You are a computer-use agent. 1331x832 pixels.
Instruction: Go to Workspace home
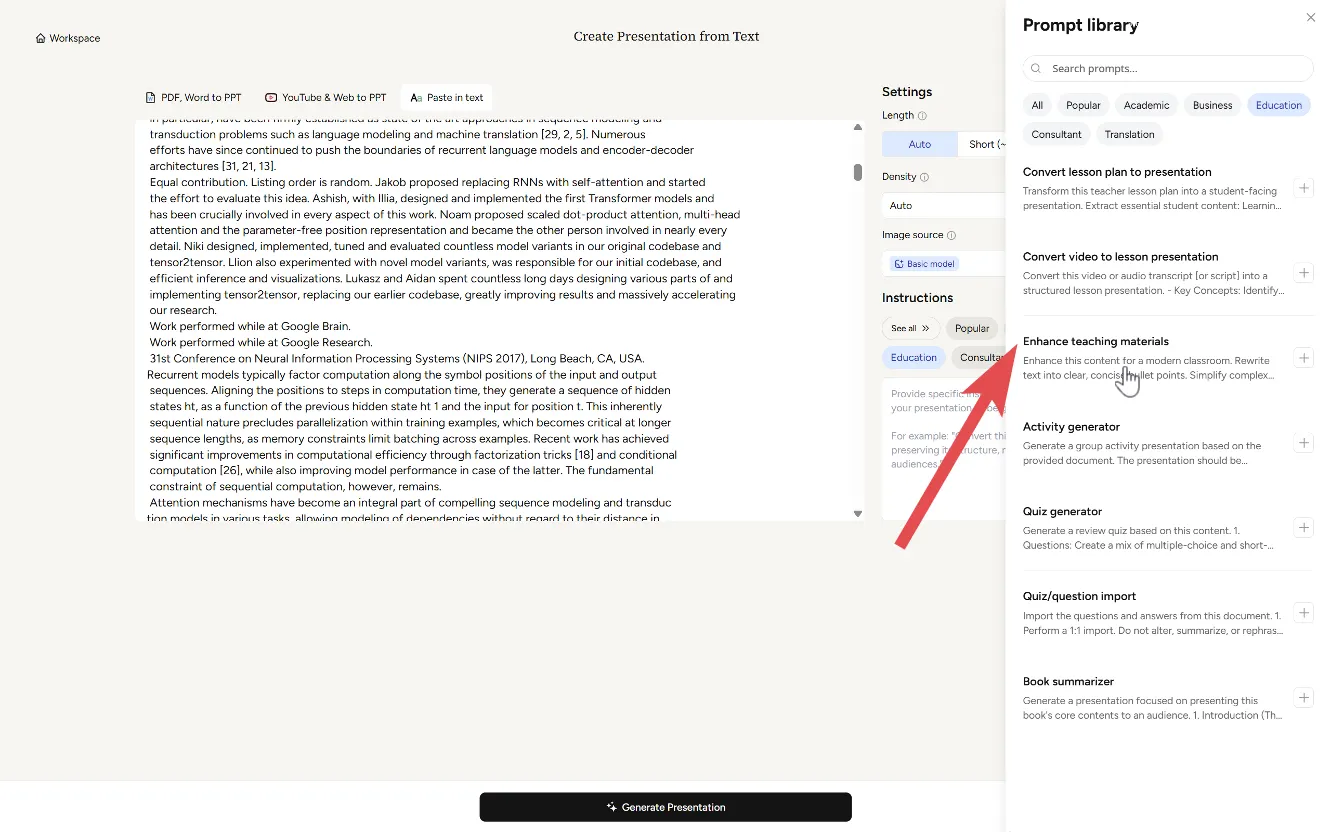pyautogui.click(x=68, y=38)
